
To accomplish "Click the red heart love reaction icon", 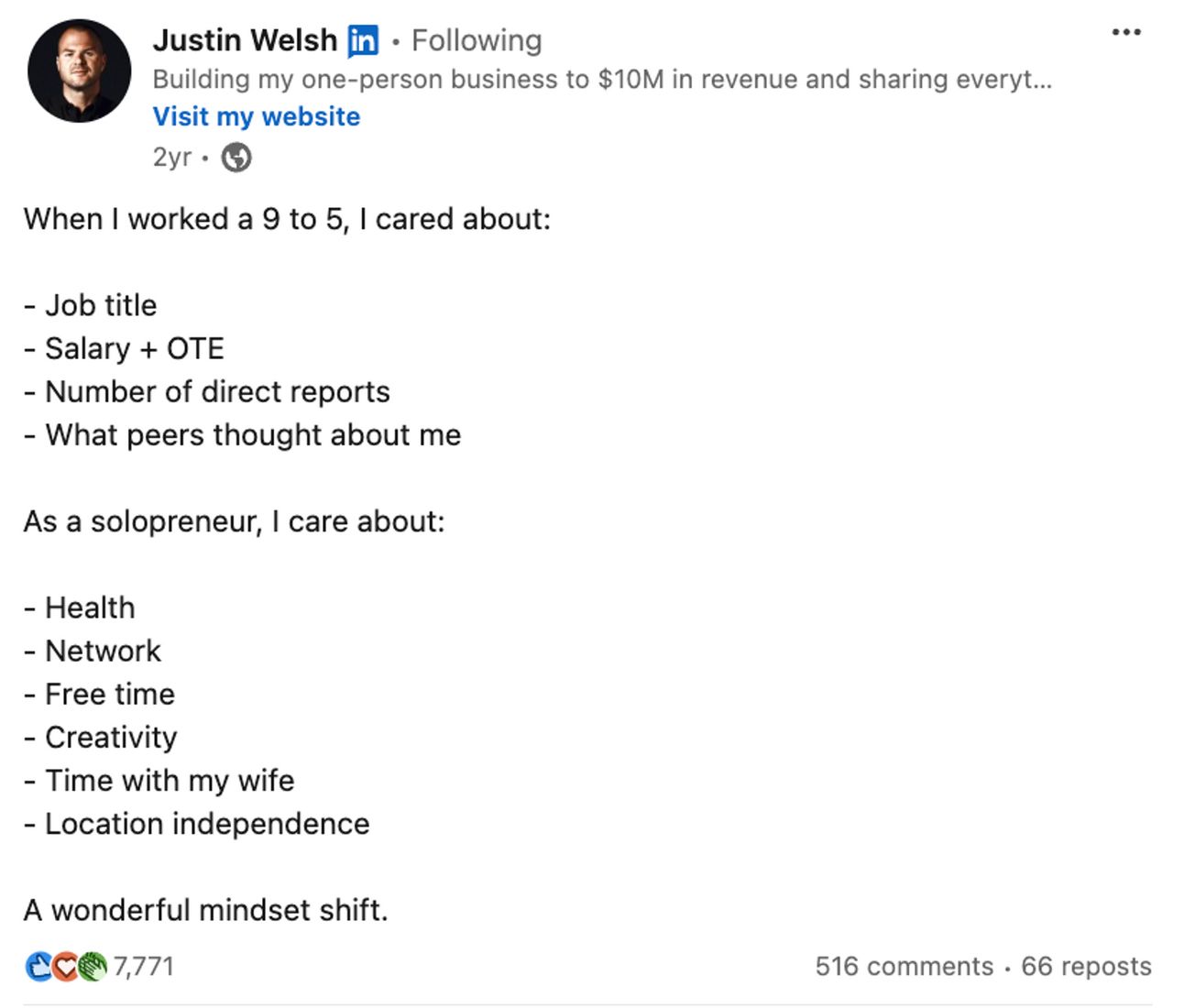I will coord(64,966).
